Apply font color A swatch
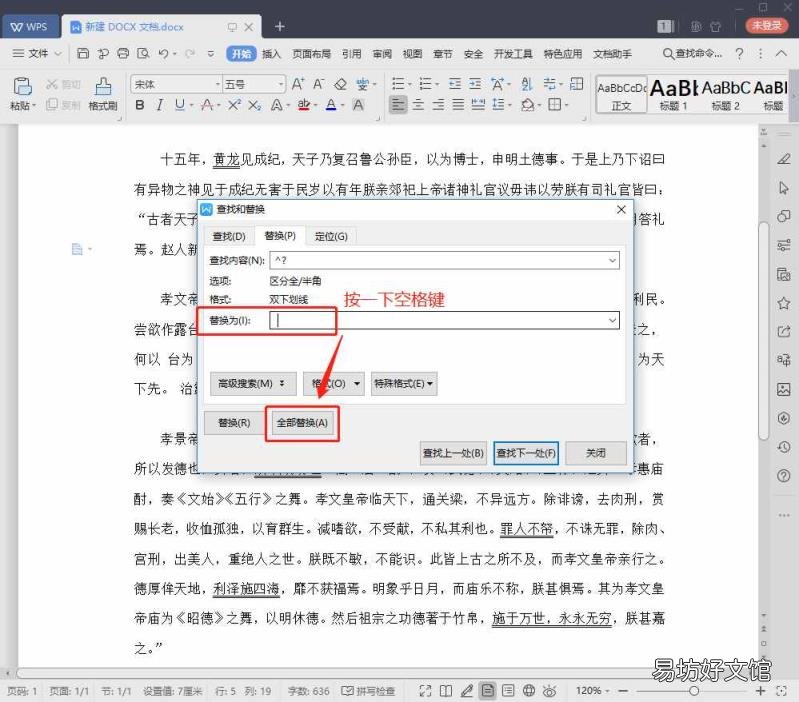The height and width of the screenshot is (702, 799). pos(331,105)
